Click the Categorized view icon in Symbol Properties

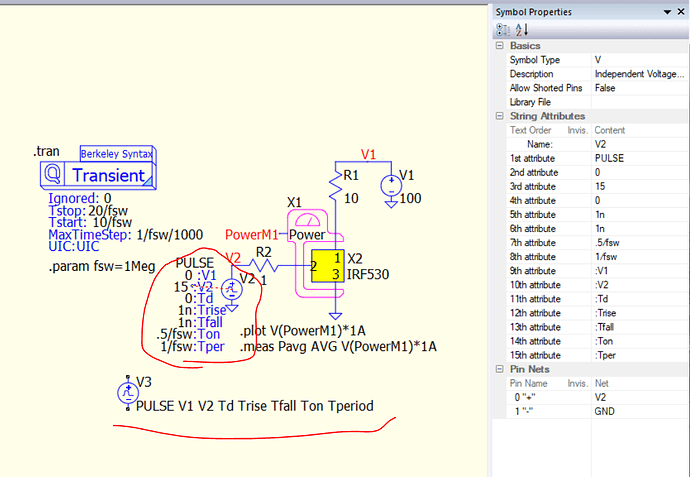tap(500, 30)
